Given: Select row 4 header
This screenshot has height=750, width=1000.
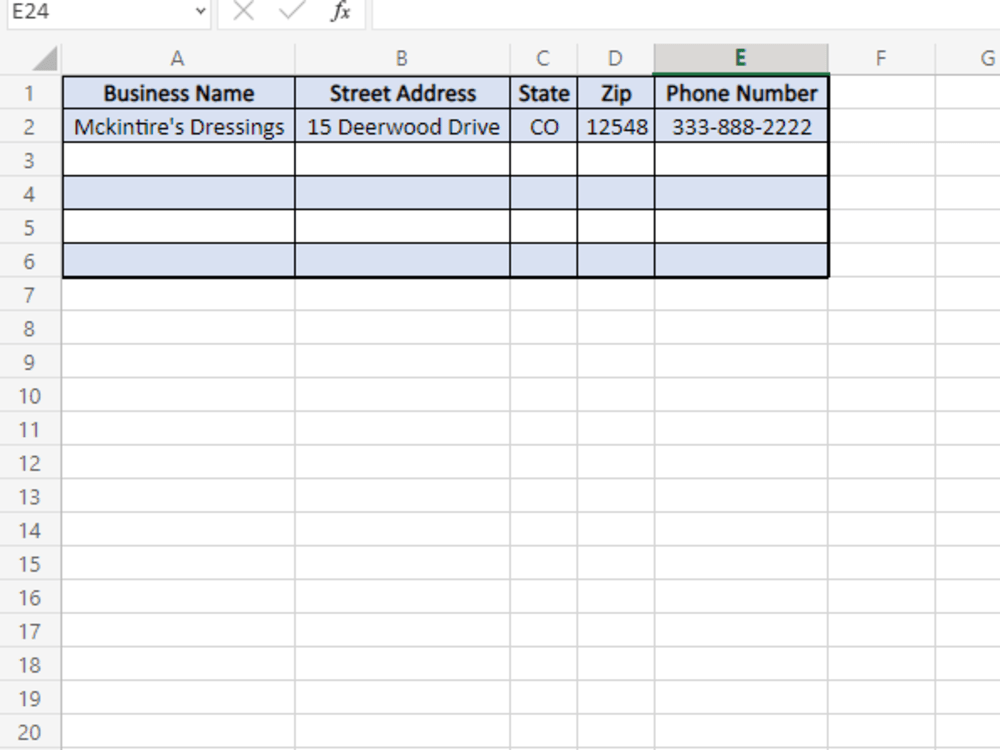Looking at the screenshot, I should [x=29, y=195].
